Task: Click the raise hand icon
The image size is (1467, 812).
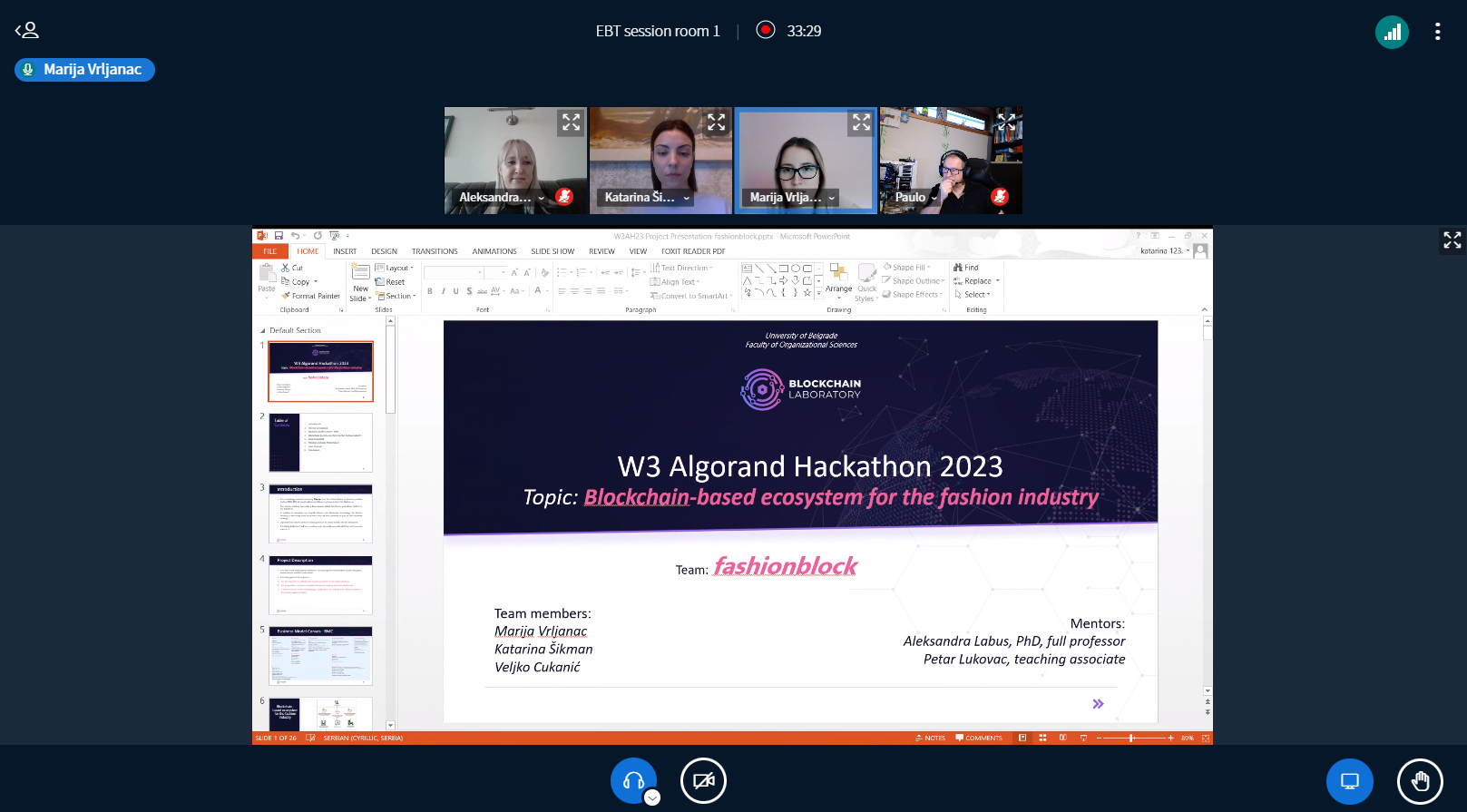Action: 1420,781
